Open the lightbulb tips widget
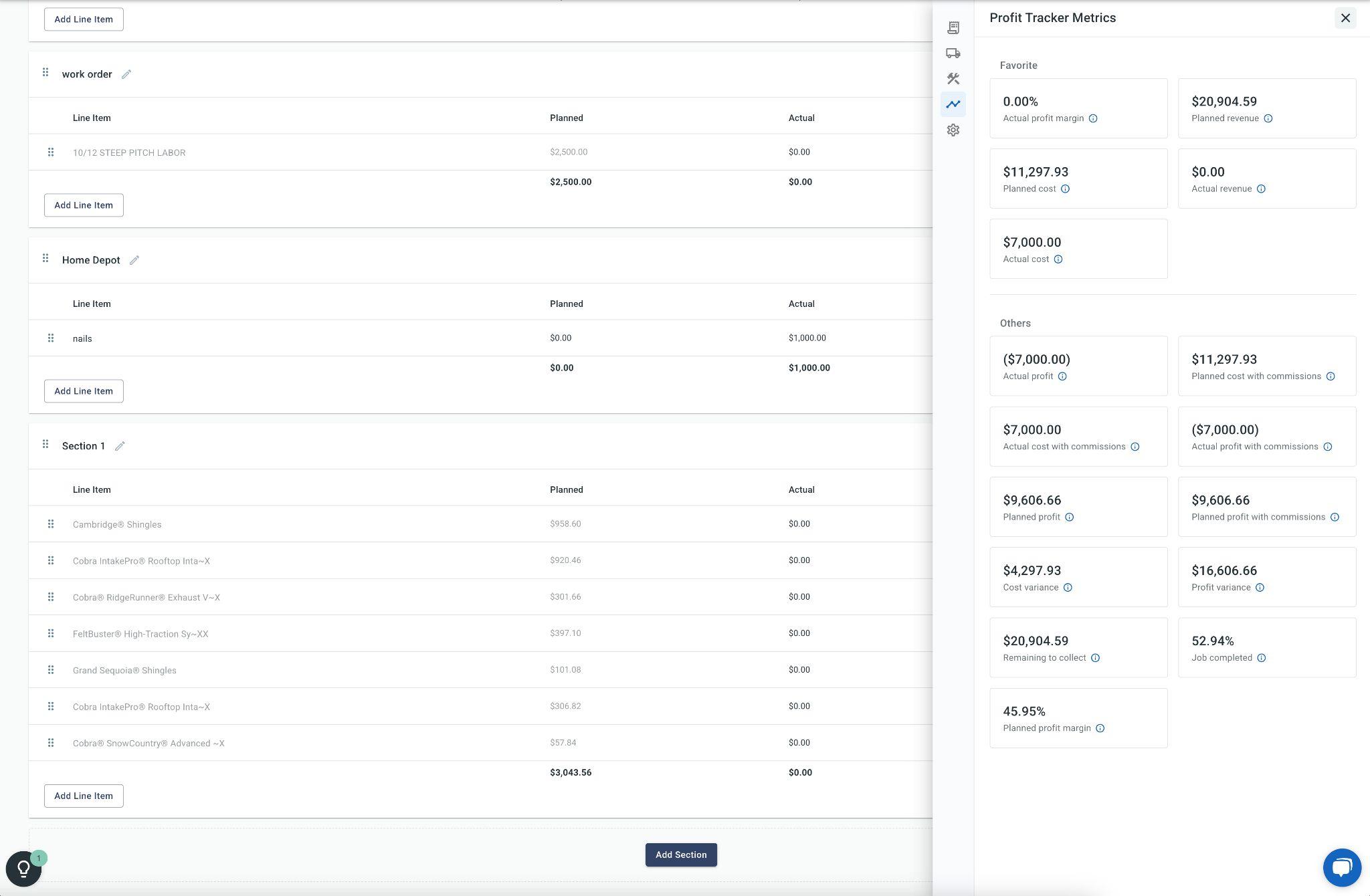 (23, 869)
